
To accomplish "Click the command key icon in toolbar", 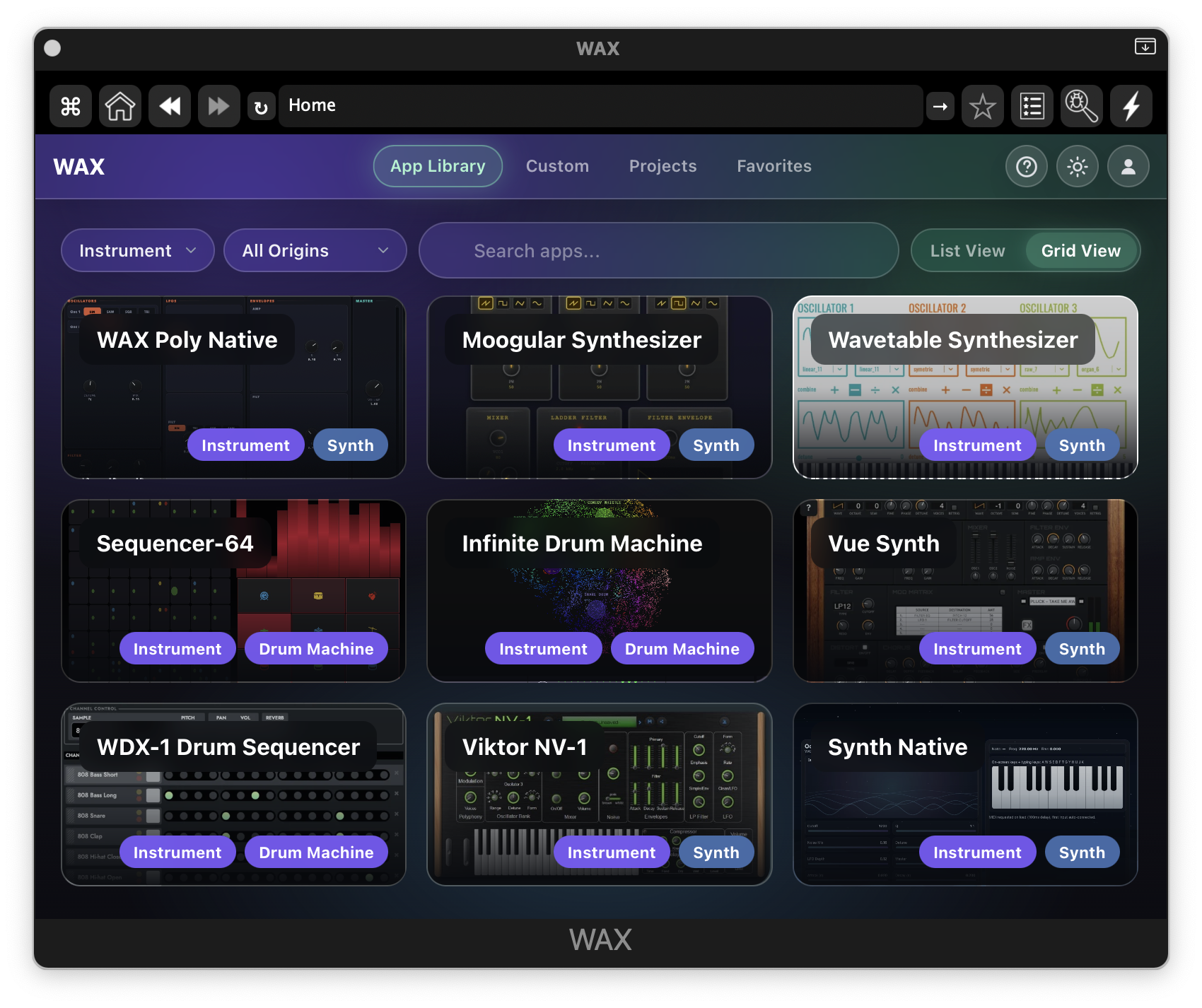I will coord(71,106).
